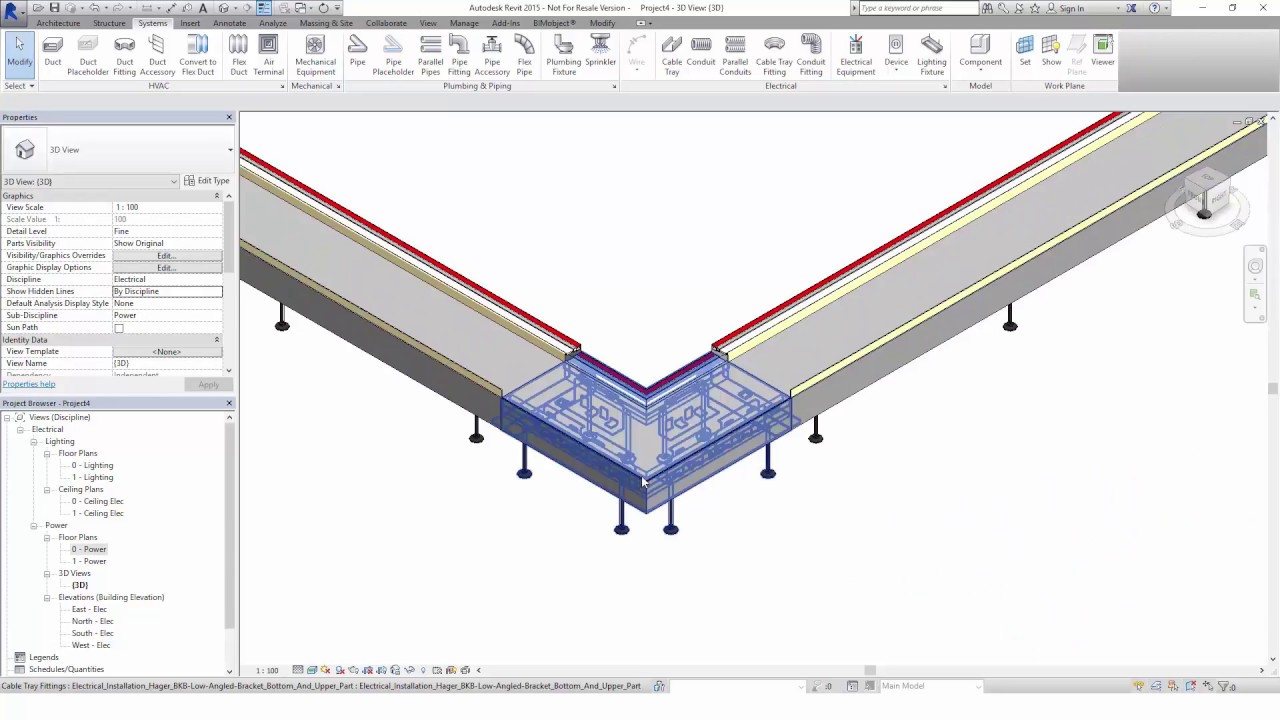This screenshot has width=1280, height=720.
Task: Open the BIMobject ribbon tab
Action: (554, 23)
